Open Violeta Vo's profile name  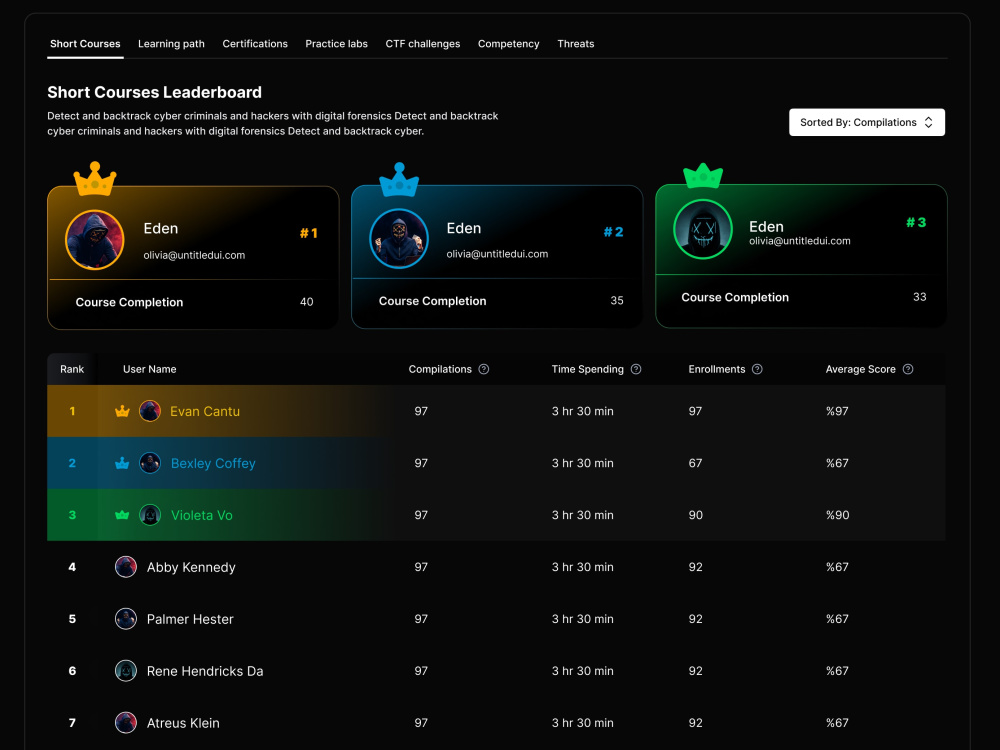[202, 515]
